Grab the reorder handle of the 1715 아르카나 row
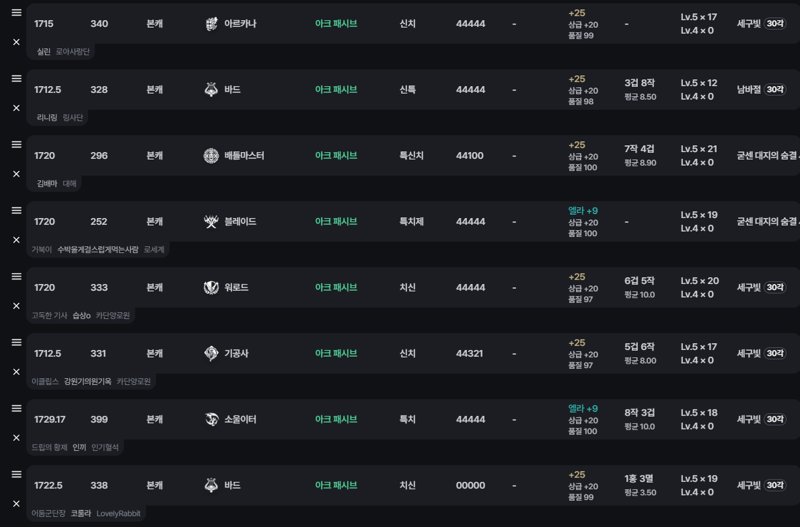The height and width of the screenshot is (527, 800). coord(16,13)
